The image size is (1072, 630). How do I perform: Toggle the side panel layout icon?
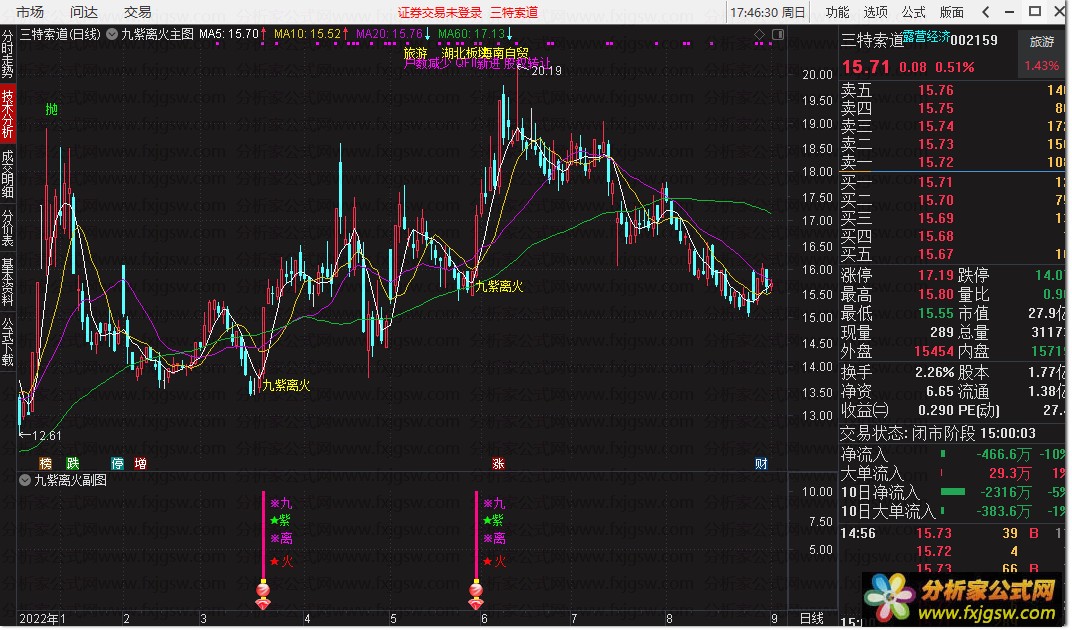[778, 34]
